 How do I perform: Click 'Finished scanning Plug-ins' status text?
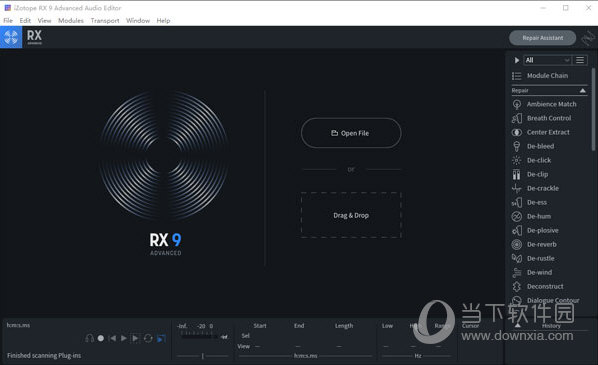(x=44, y=355)
